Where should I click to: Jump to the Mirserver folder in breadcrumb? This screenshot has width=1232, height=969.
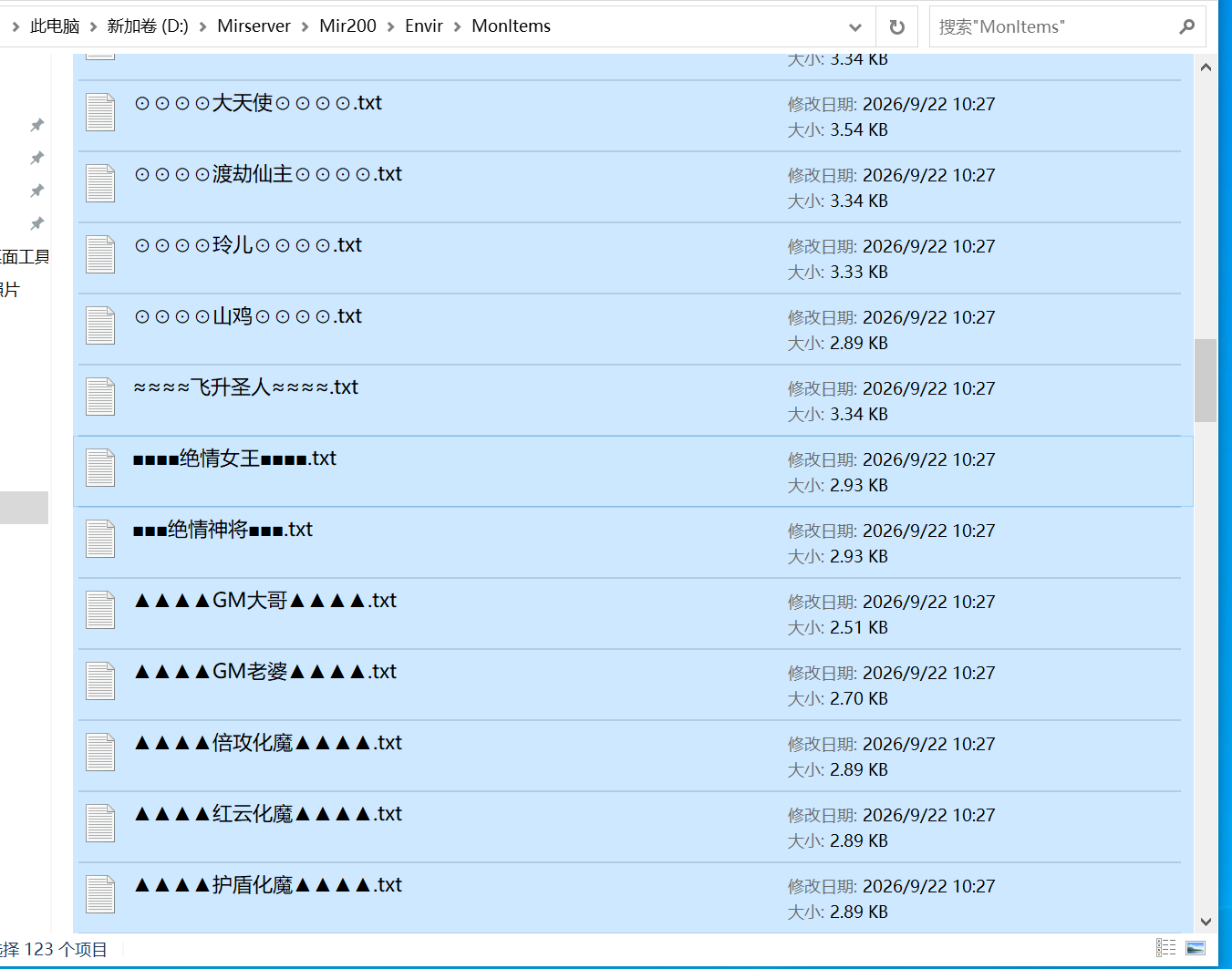click(254, 26)
